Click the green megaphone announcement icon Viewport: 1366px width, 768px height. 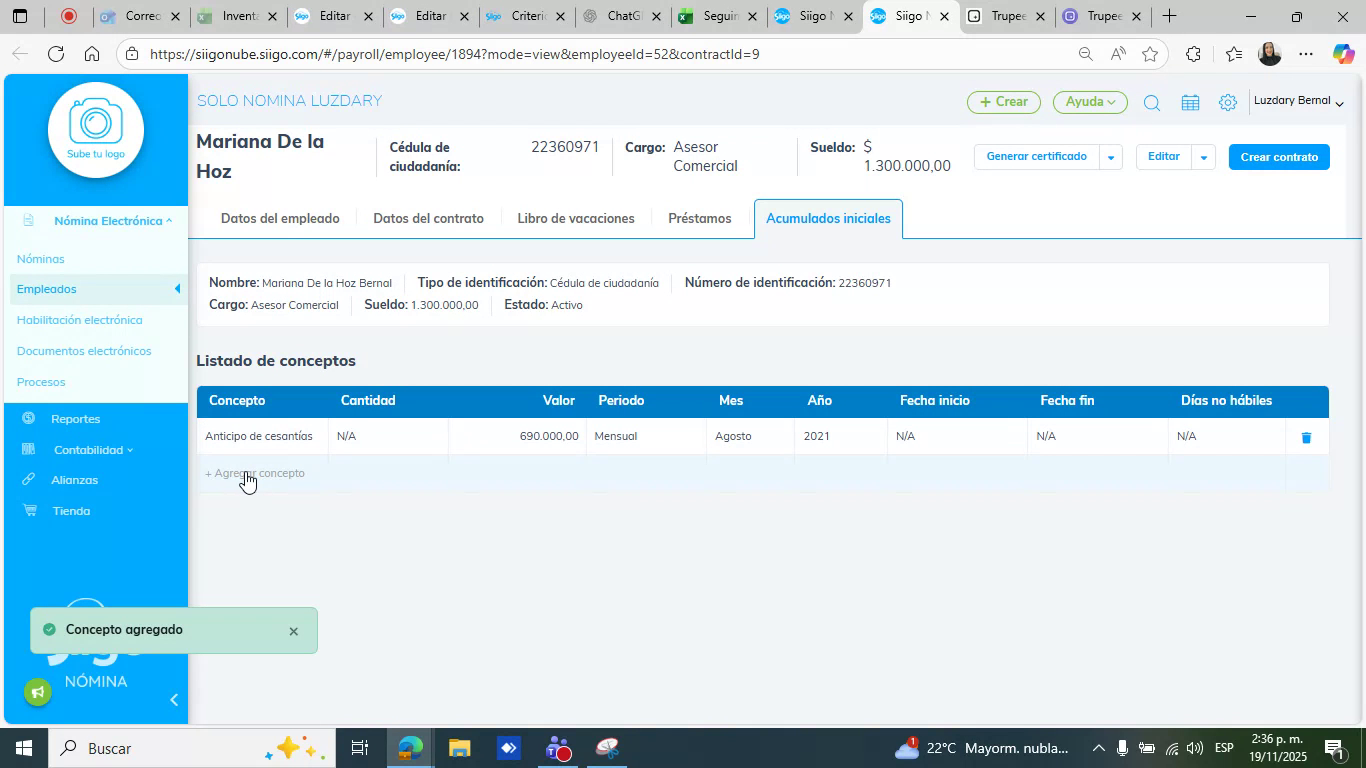(38, 692)
